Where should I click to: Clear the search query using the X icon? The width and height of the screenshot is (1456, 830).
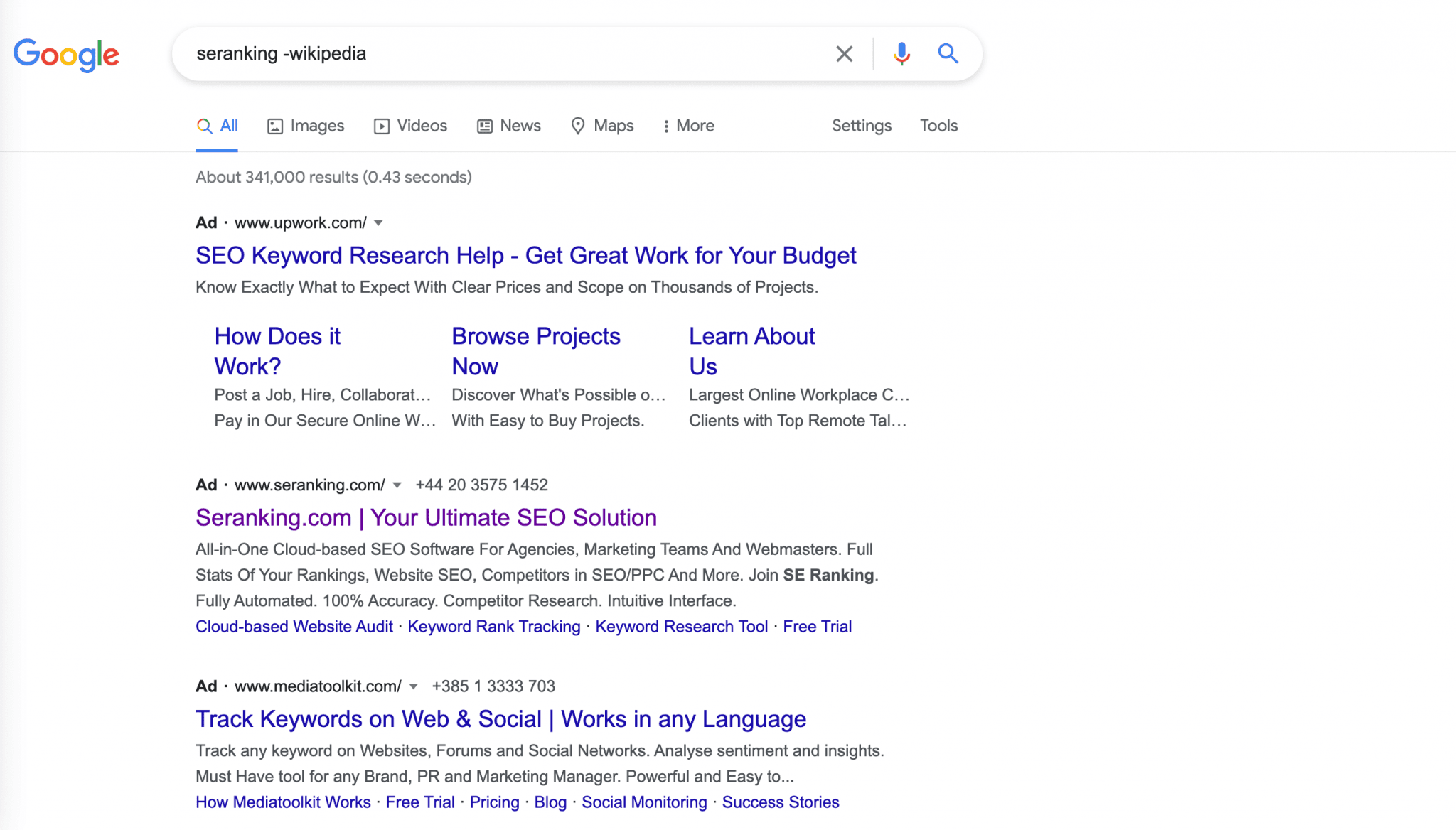844,53
